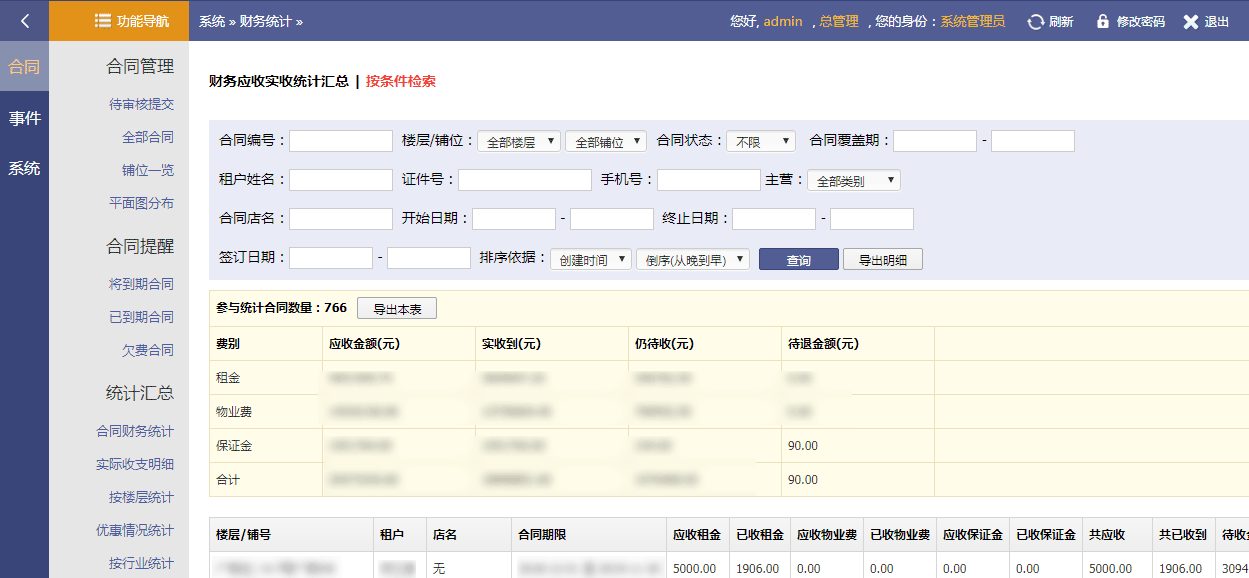This screenshot has height=578, width=1249.
Task: Select the 合同 sidebar tab
Action: pyautogui.click(x=24, y=68)
